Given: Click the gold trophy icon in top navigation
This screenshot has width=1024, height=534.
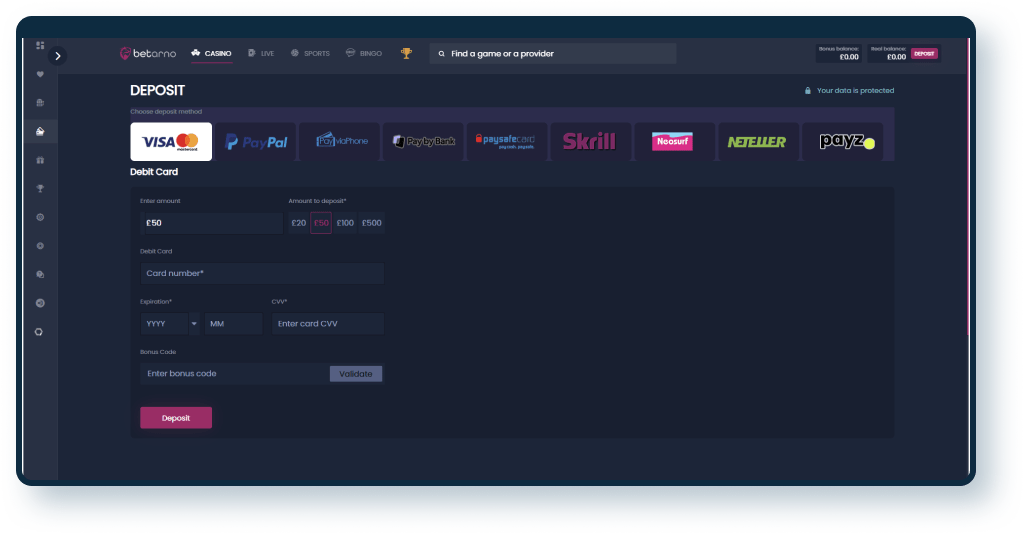Looking at the screenshot, I should (x=406, y=53).
